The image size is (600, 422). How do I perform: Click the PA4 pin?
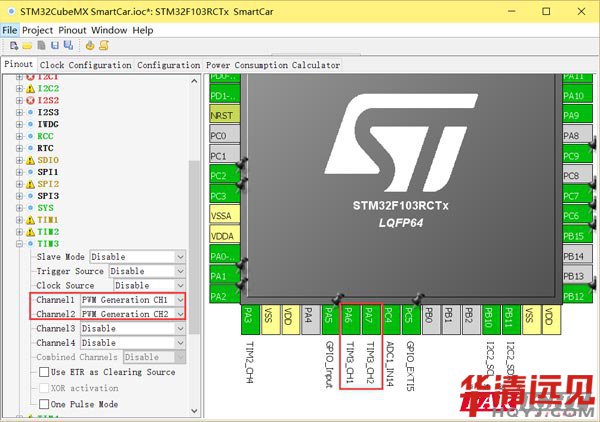tap(310, 319)
